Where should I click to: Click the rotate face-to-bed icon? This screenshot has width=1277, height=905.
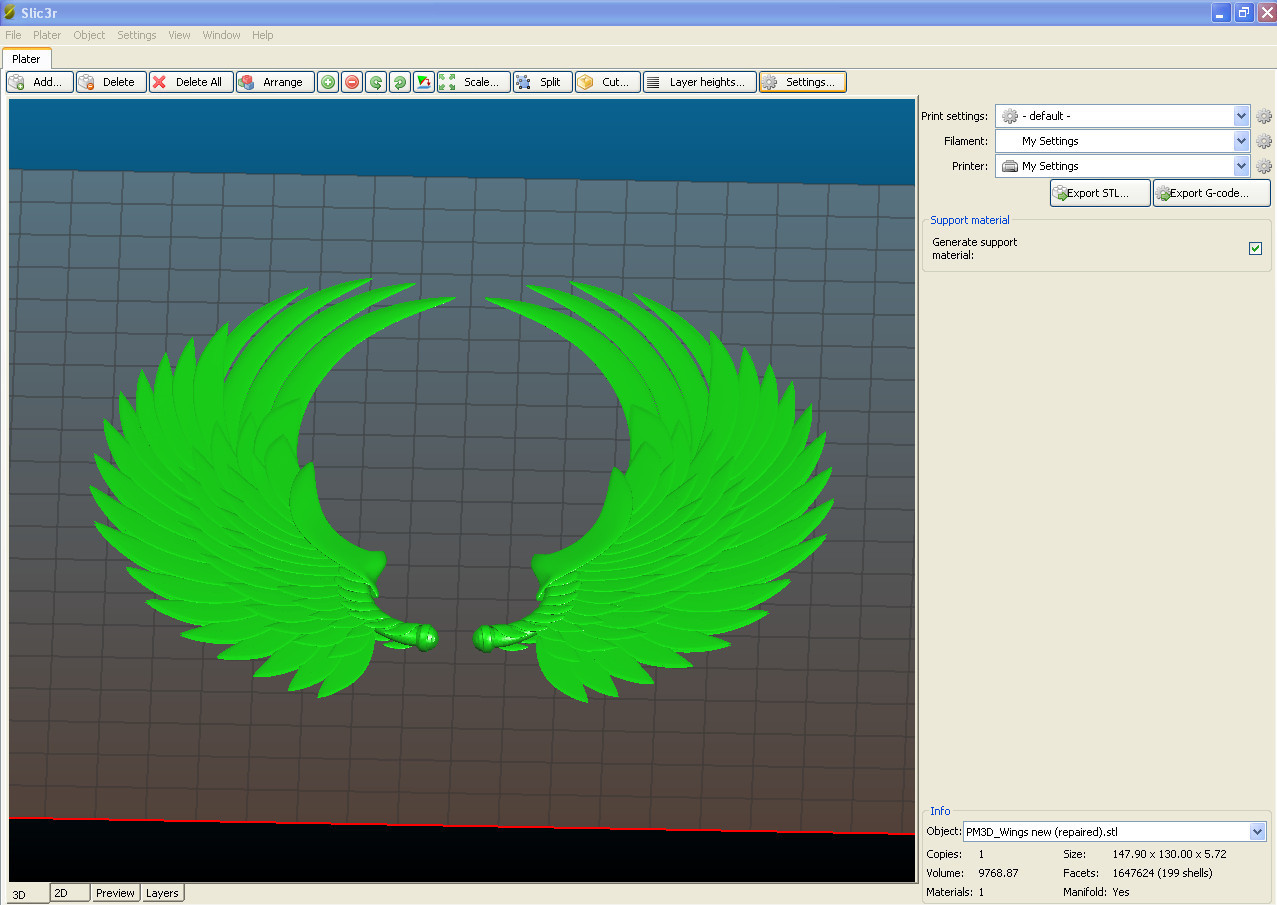point(424,82)
